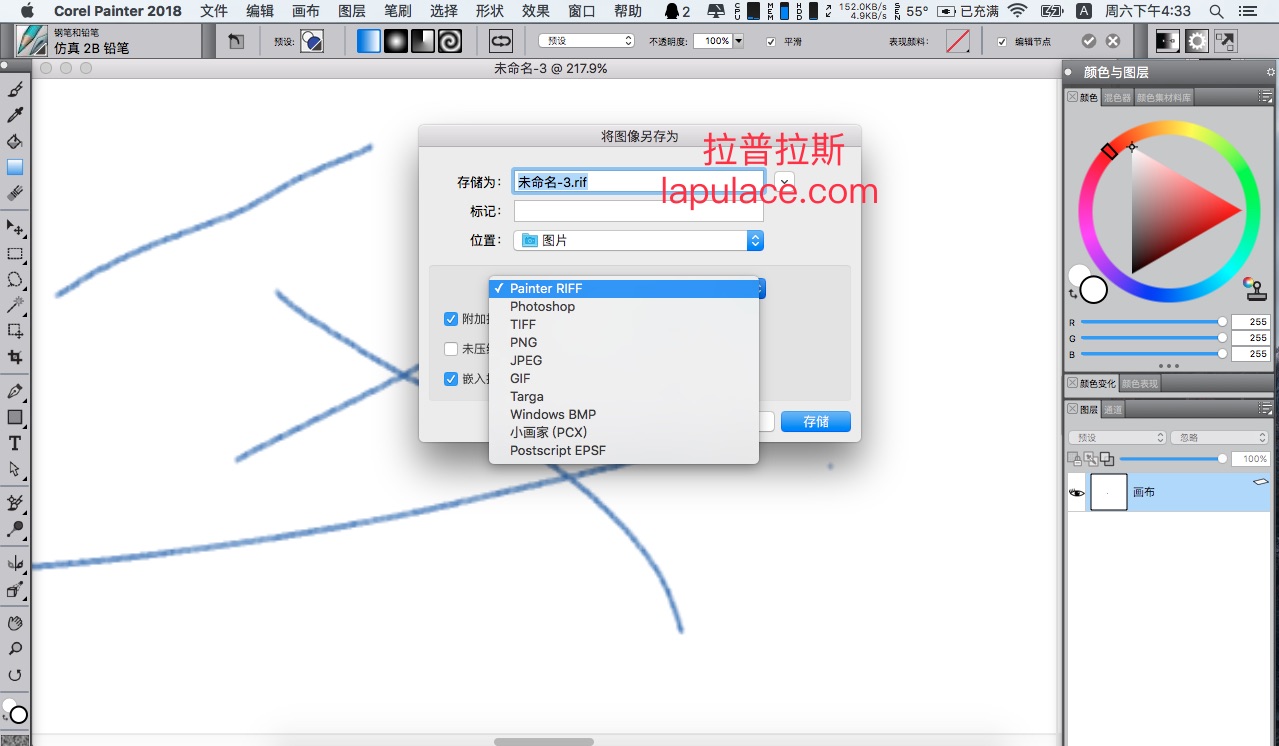This screenshot has height=746, width=1279.
Task: Toggle the 平滑 checkbox
Action: pos(770,41)
